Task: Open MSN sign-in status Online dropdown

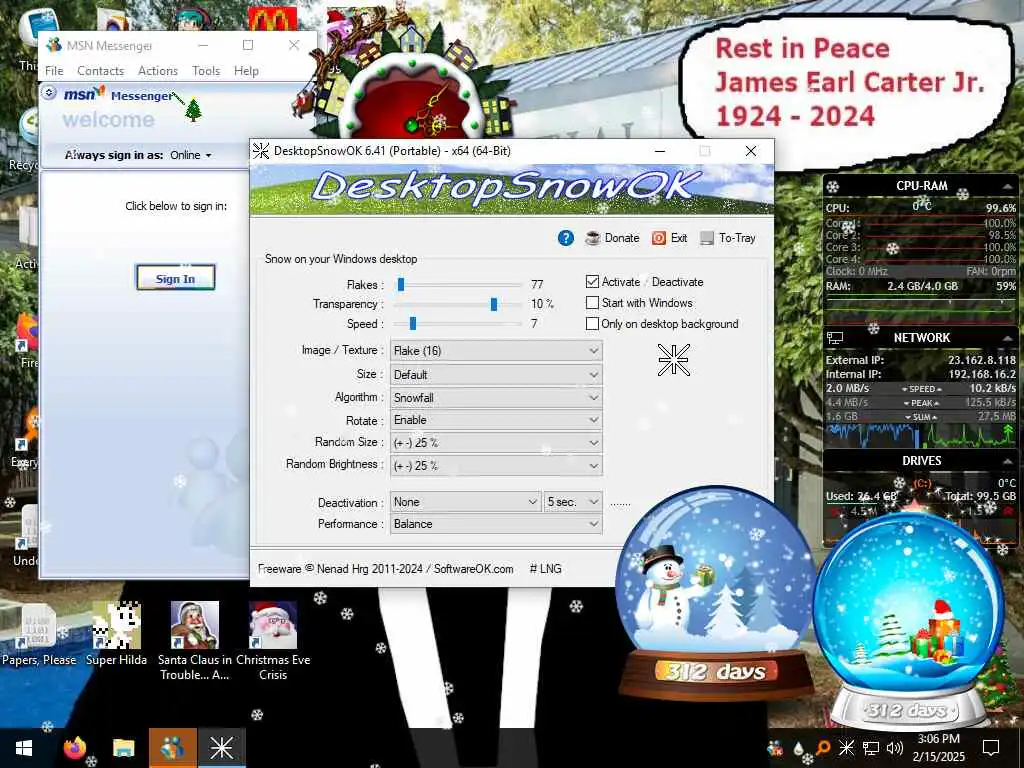Action: coord(191,155)
